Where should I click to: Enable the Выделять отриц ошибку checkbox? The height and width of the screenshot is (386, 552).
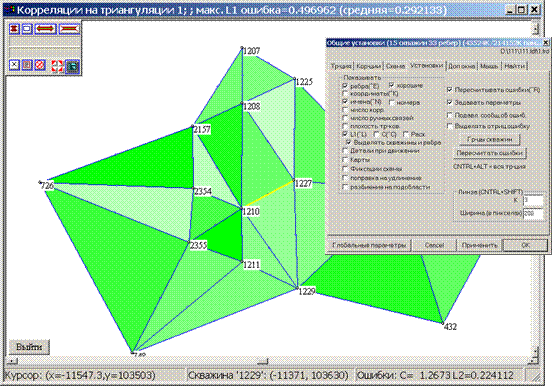coord(450,126)
